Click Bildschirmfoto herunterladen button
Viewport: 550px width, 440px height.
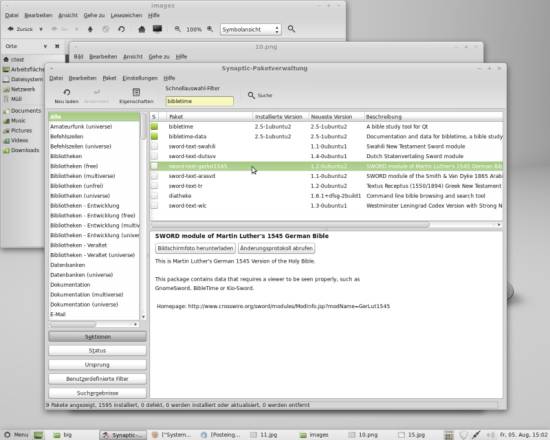tap(195, 248)
